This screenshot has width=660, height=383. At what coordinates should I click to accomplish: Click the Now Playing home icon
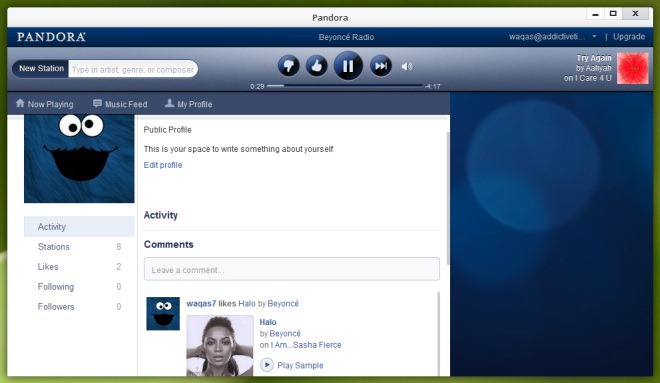pos(20,103)
